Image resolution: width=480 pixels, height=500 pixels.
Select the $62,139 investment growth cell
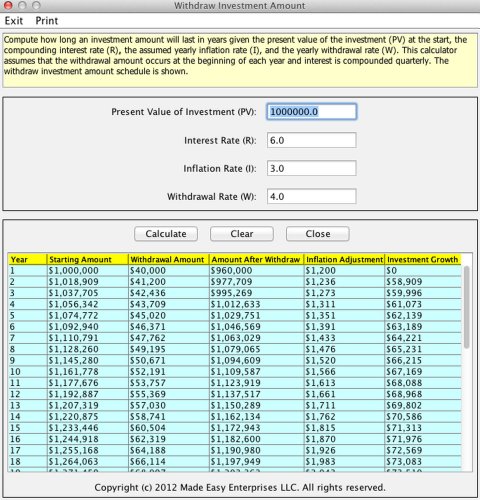coord(423,315)
